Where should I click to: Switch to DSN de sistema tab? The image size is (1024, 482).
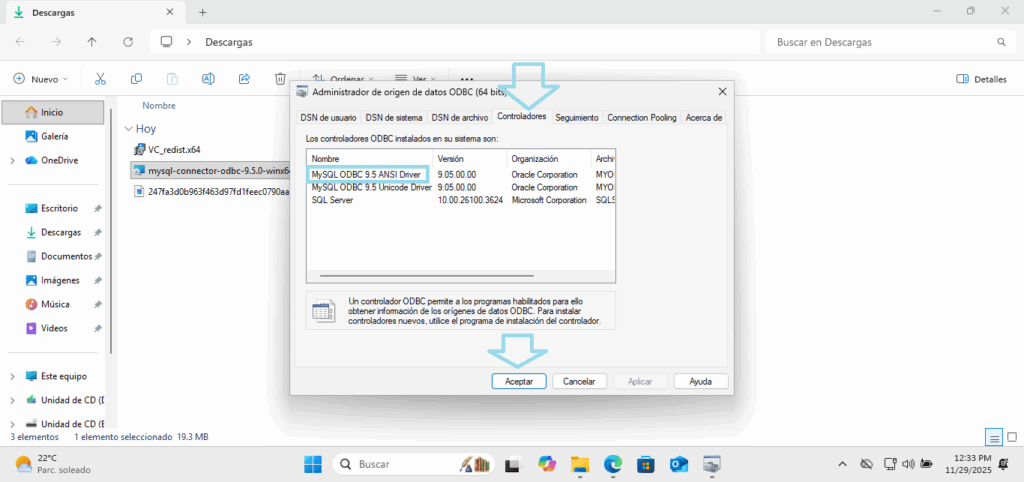point(393,118)
